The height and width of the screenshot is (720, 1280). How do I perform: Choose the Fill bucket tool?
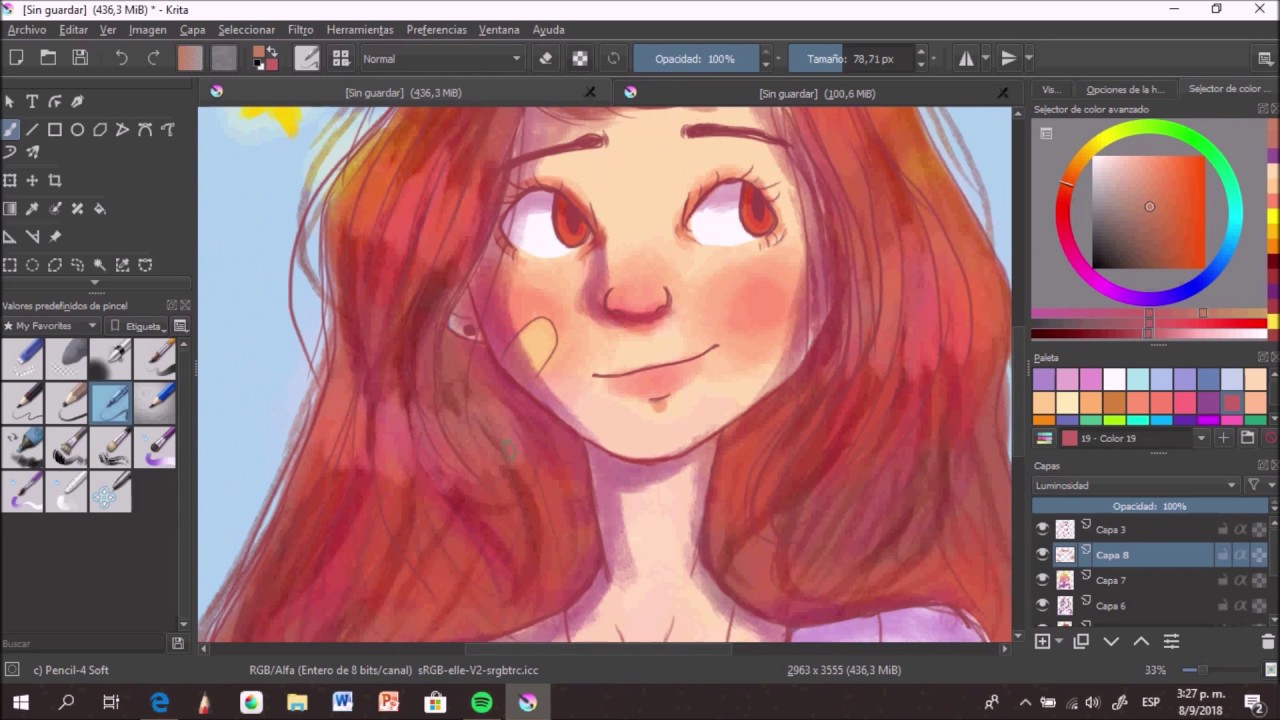tap(100, 209)
